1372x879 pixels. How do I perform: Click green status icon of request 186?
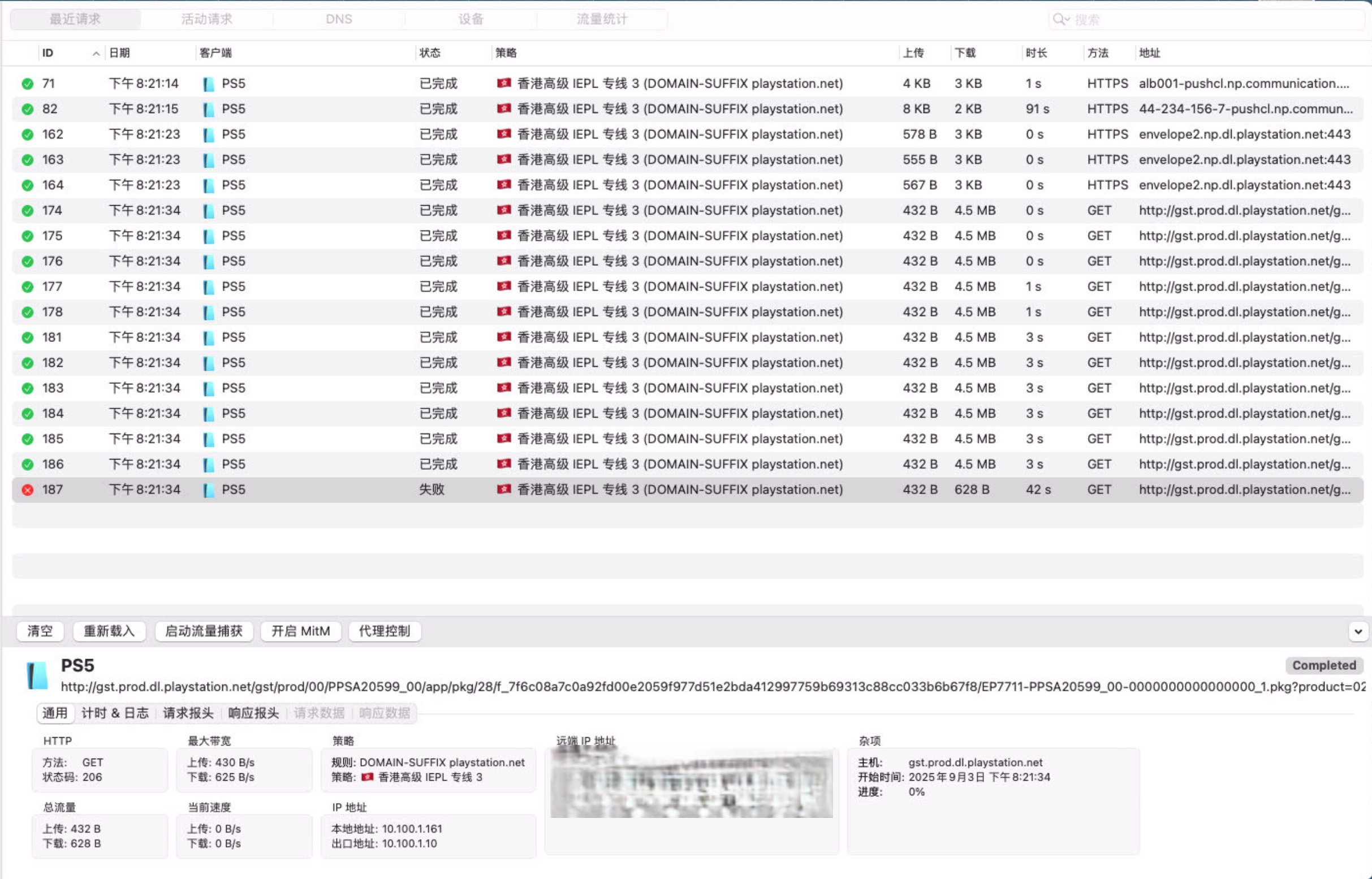point(27,465)
